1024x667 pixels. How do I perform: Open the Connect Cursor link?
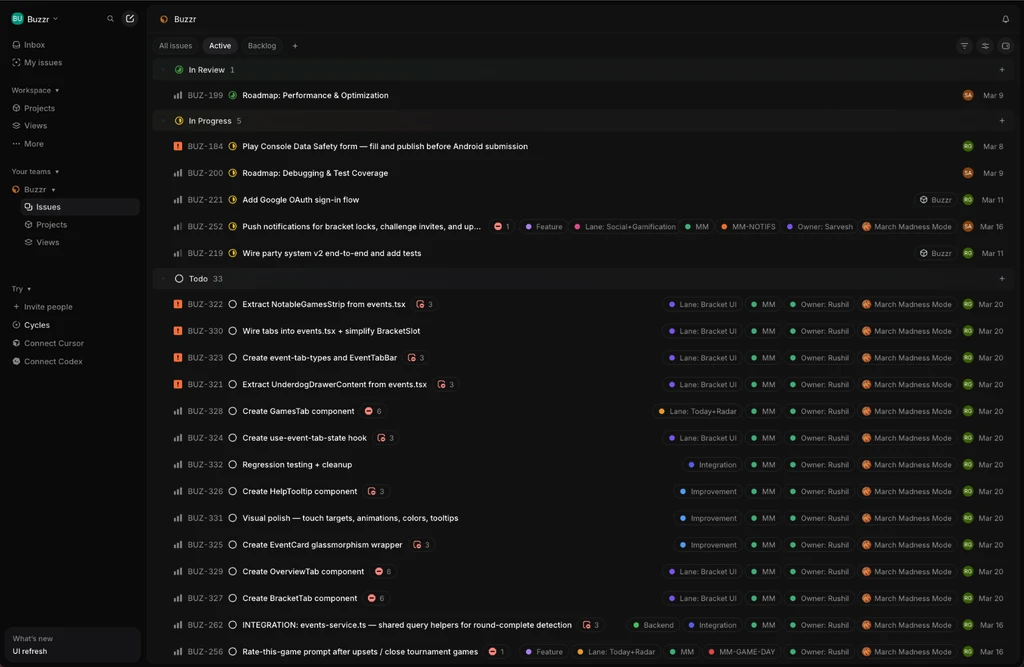coord(54,343)
